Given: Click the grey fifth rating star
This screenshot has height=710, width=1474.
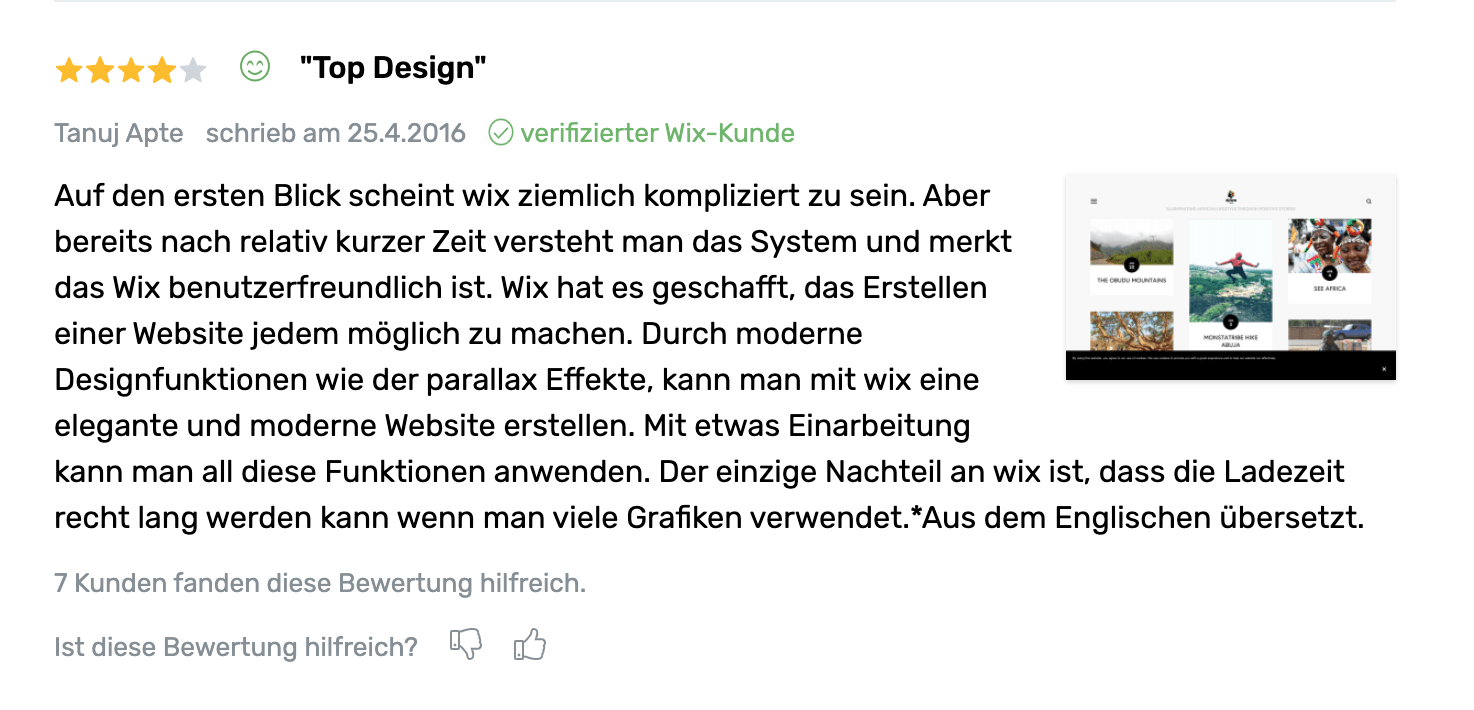Looking at the screenshot, I should point(193,70).
